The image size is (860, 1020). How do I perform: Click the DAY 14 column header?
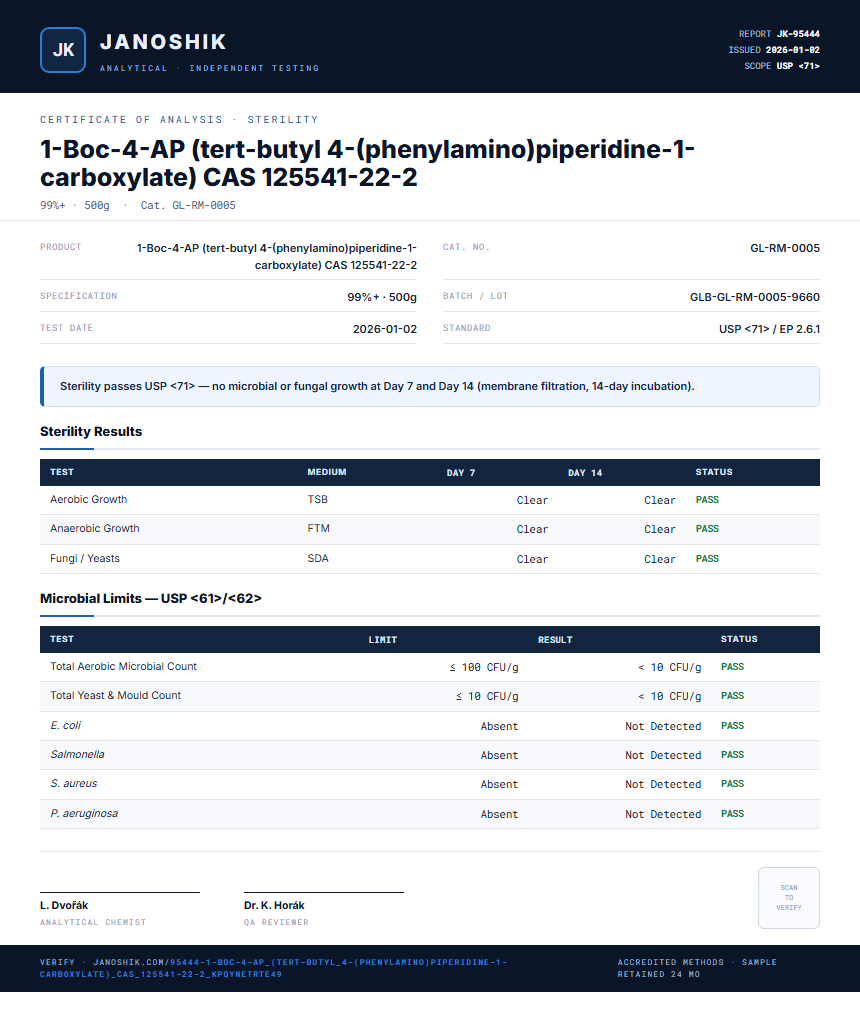point(585,473)
